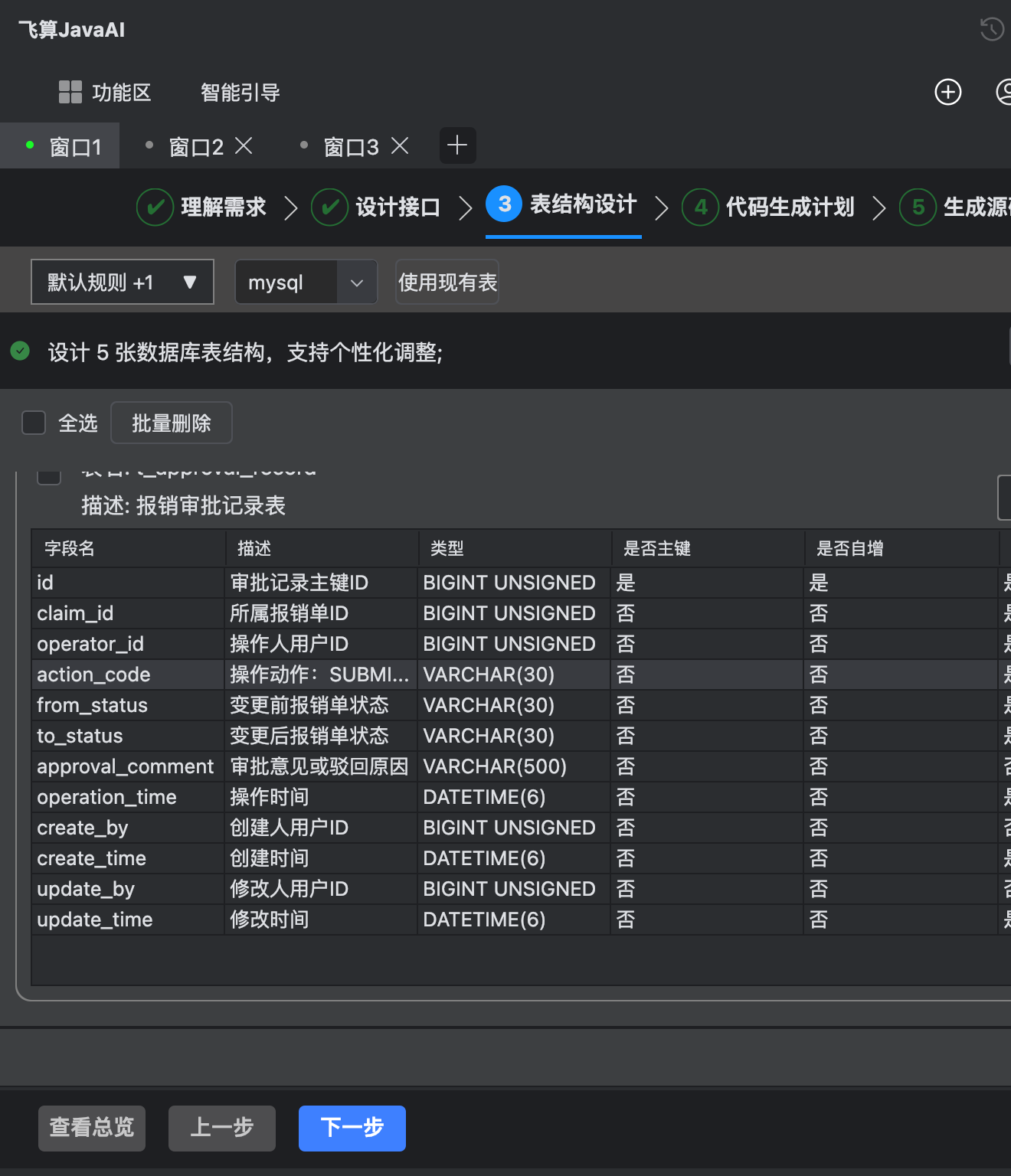
Task: Switch to 窗口2 tab
Action: (196, 146)
